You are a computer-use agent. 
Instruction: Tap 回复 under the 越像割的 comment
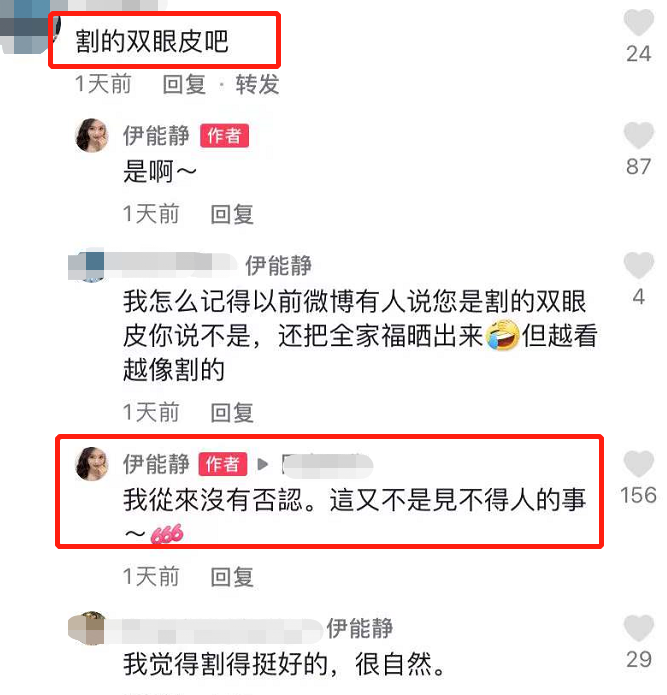pyautogui.click(x=232, y=413)
